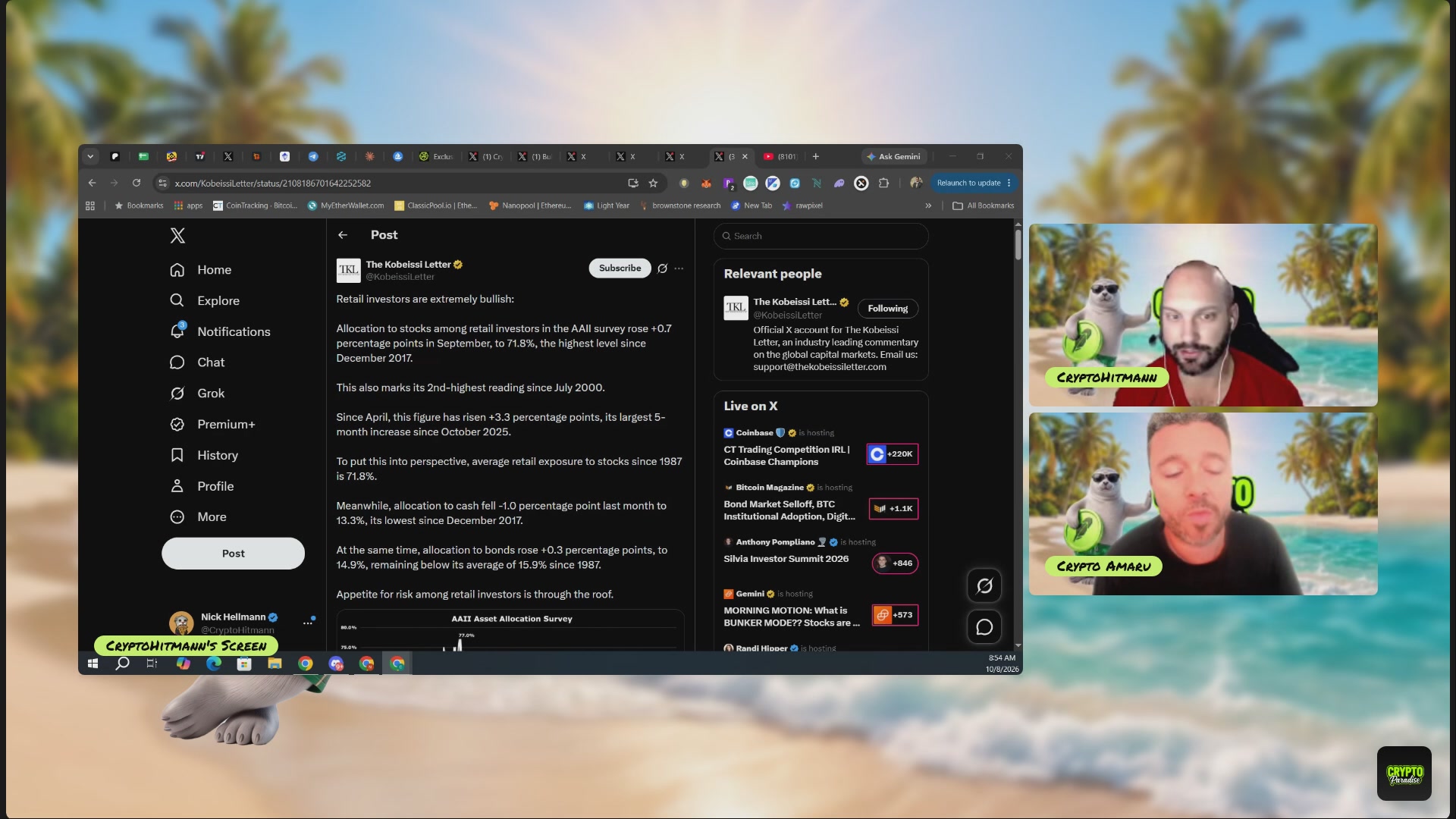Screen dimensions: 1456x819
Task: Open the MyEtherWallet.com bookmark
Action: (346, 206)
